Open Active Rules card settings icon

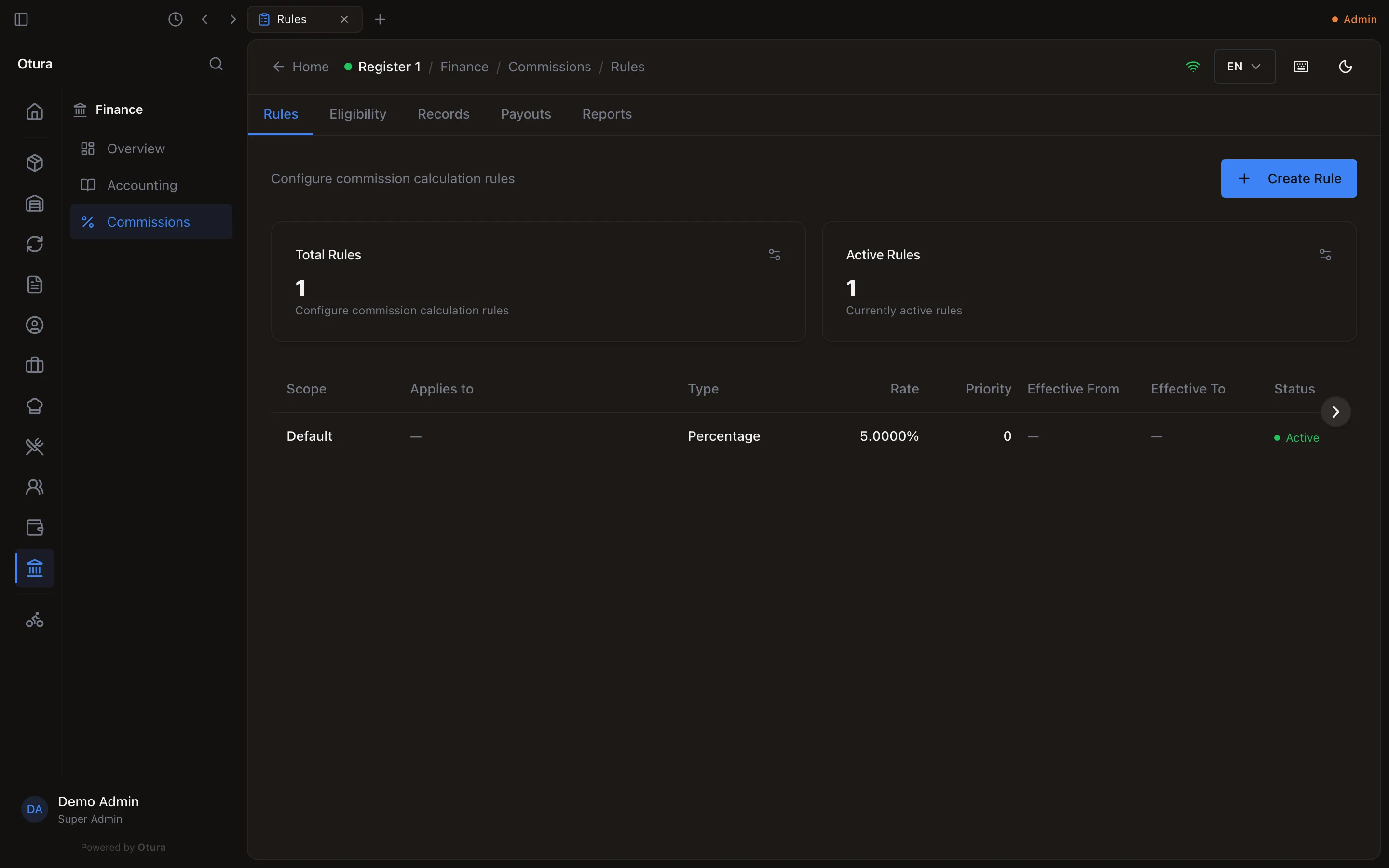click(x=1325, y=254)
